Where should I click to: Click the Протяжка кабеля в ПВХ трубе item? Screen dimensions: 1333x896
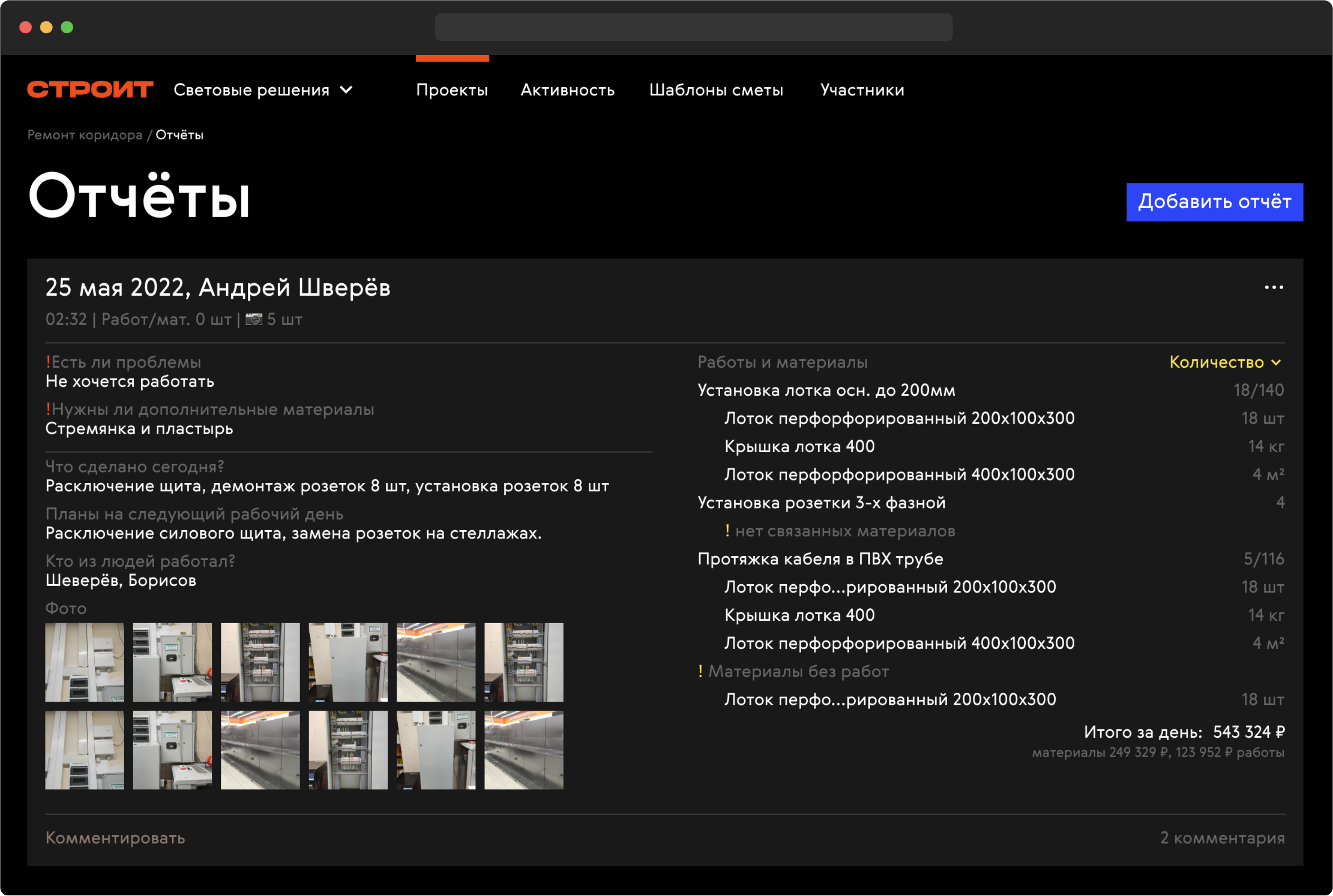point(820,559)
